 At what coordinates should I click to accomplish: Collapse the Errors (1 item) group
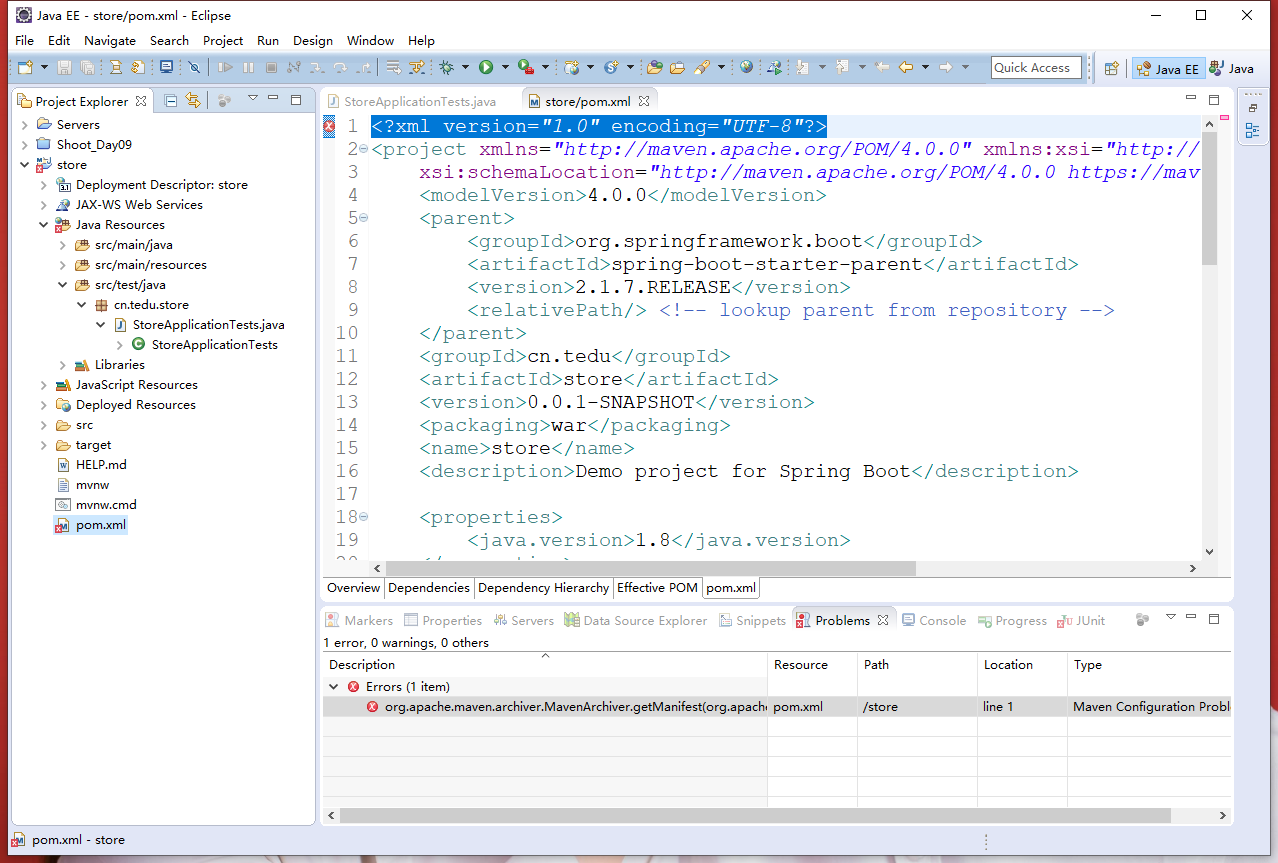[333, 687]
